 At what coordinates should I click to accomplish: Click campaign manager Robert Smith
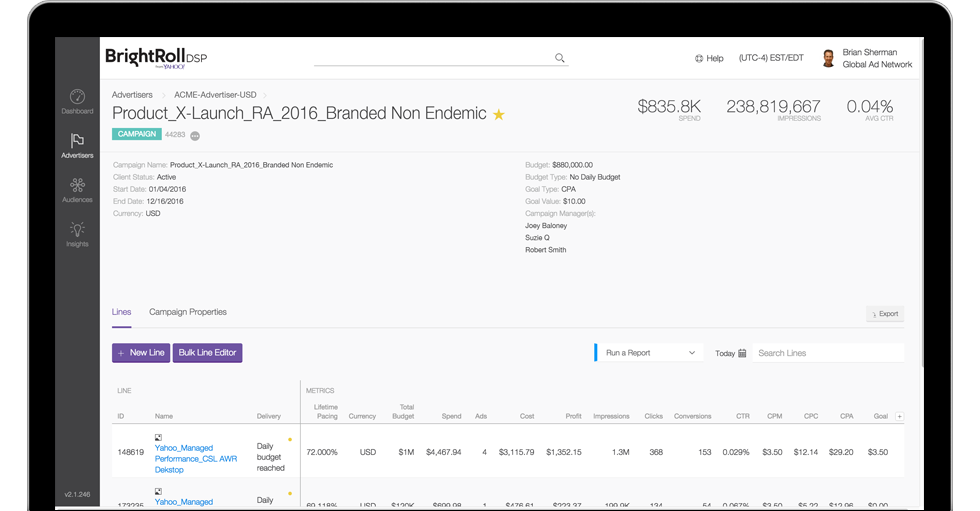tap(546, 250)
